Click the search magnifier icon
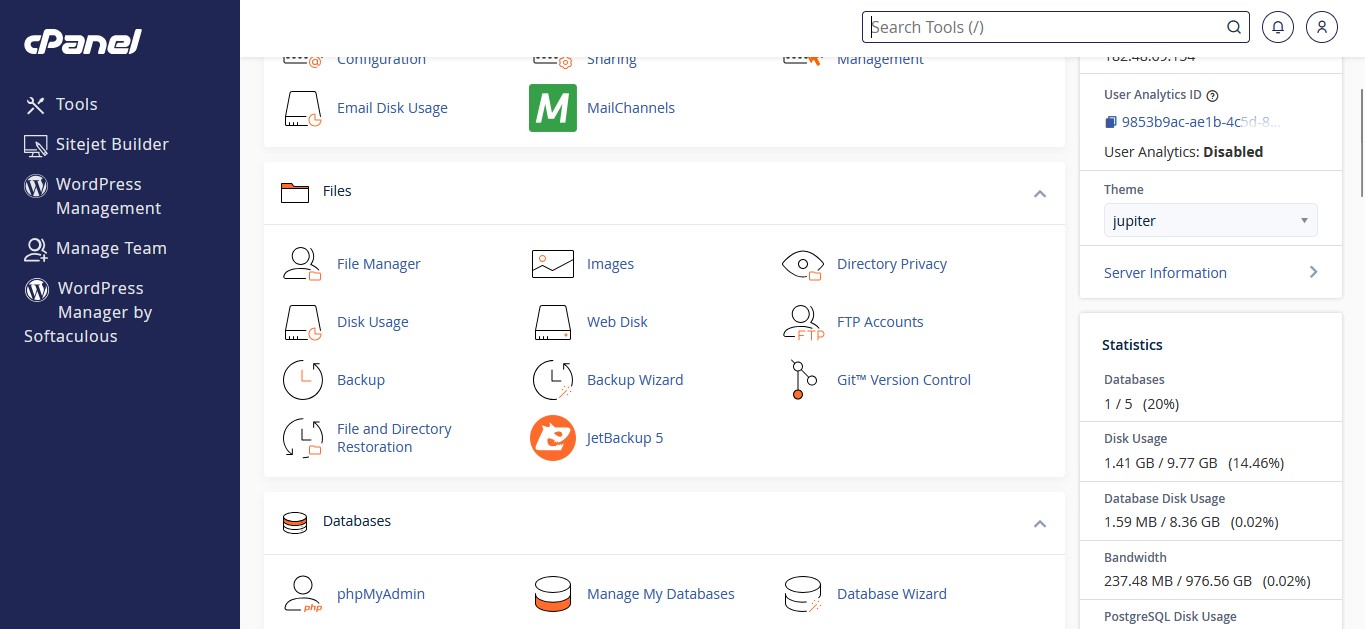The width and height of the screenshot is (1365, 629). click(1234, 27)
